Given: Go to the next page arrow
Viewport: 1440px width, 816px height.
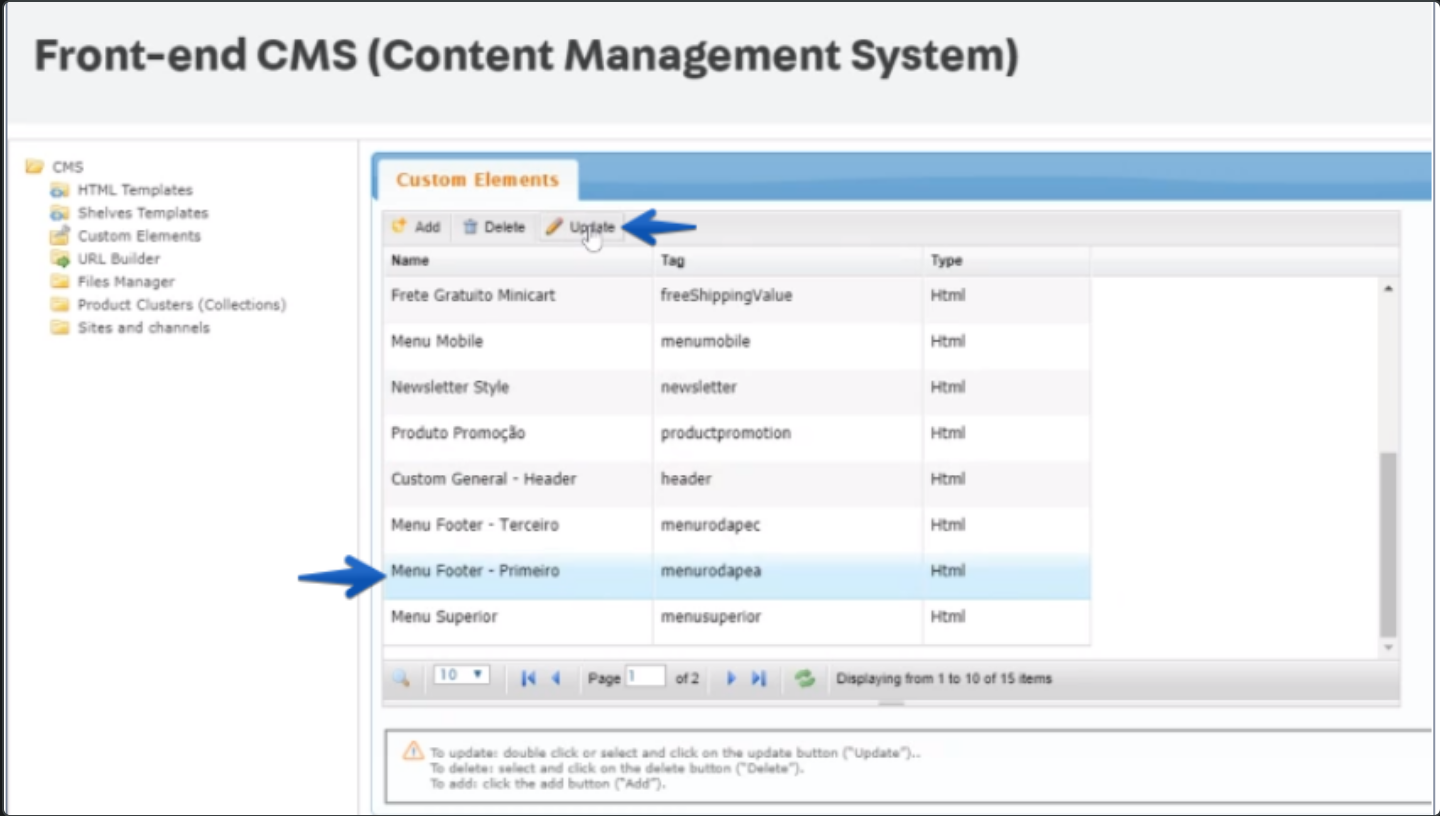Looking at the screenshot, I should (x=731, y=678).
